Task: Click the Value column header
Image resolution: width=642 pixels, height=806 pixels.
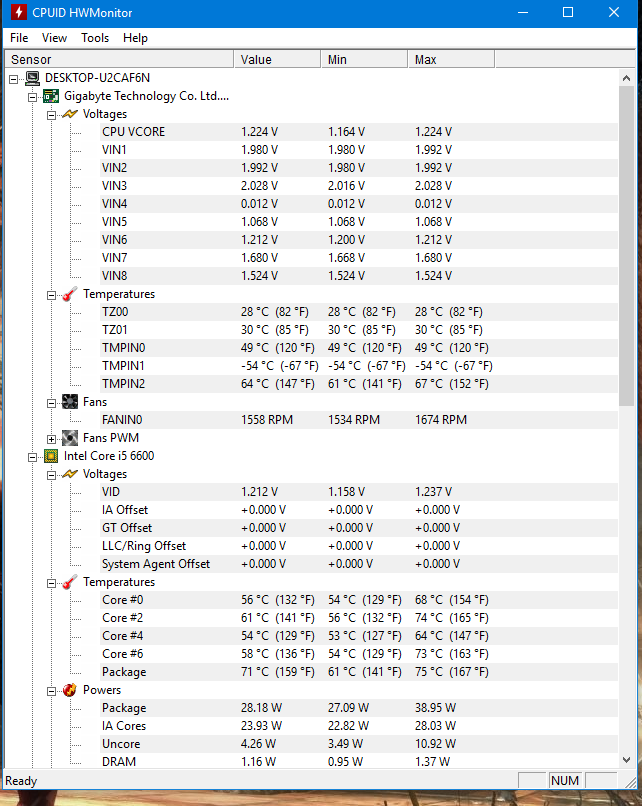Action: point(278,60)
